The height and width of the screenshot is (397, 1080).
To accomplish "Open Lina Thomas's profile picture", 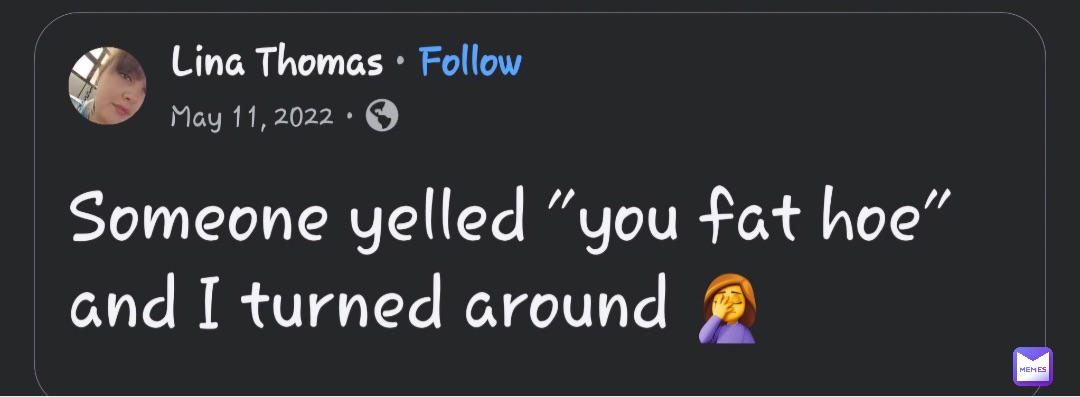I will 107,86.
